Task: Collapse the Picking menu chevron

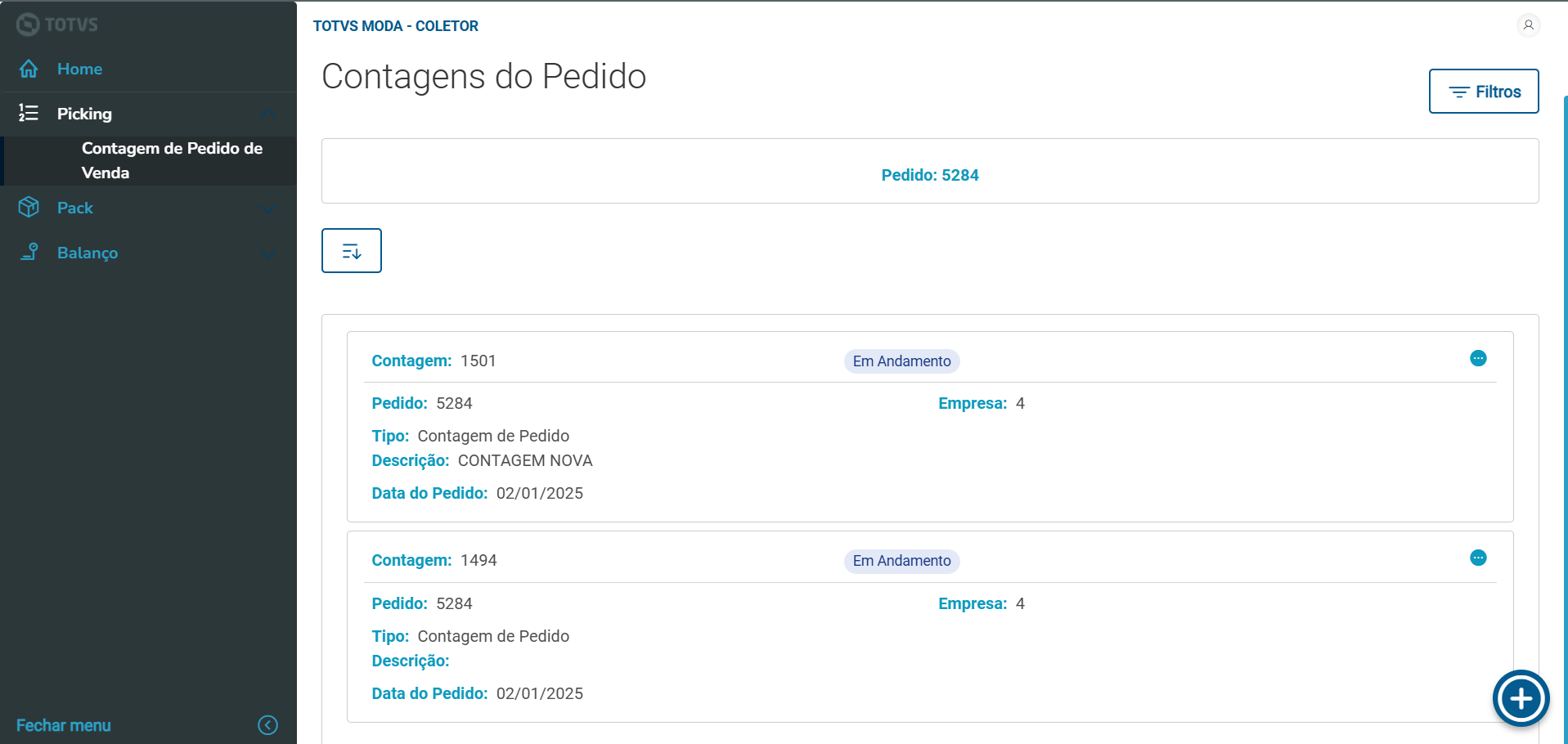Action: pyautogui.click(x=267, y=114)
